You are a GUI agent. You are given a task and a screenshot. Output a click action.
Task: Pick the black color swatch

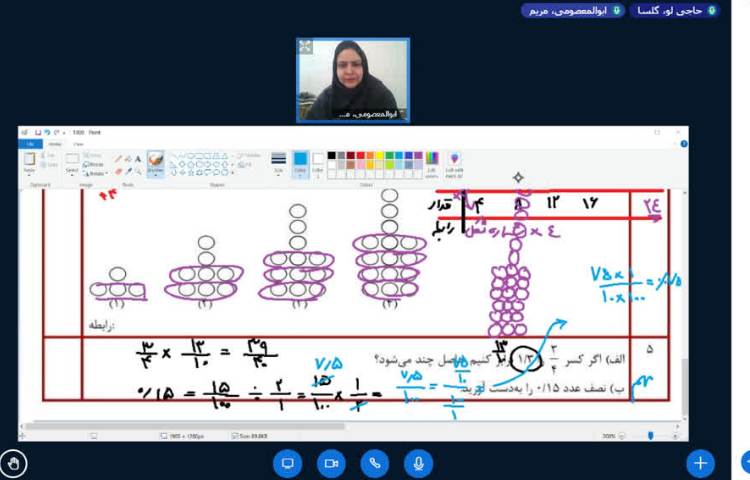click(331, 155)
